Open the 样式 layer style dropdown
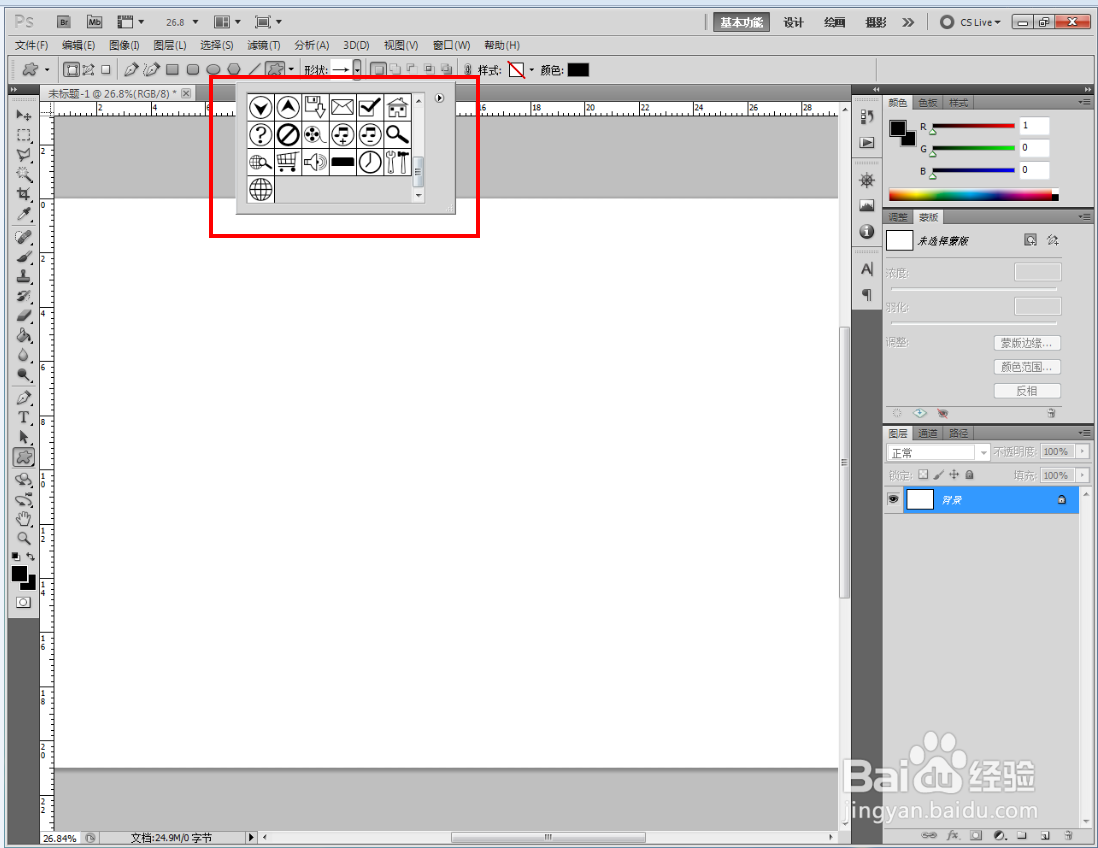 coord(531,69)
